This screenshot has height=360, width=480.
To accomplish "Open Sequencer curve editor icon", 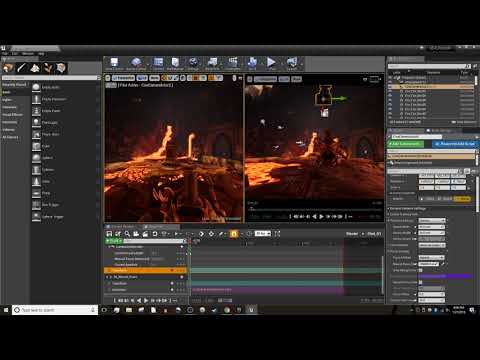I will tap(277, 234).
